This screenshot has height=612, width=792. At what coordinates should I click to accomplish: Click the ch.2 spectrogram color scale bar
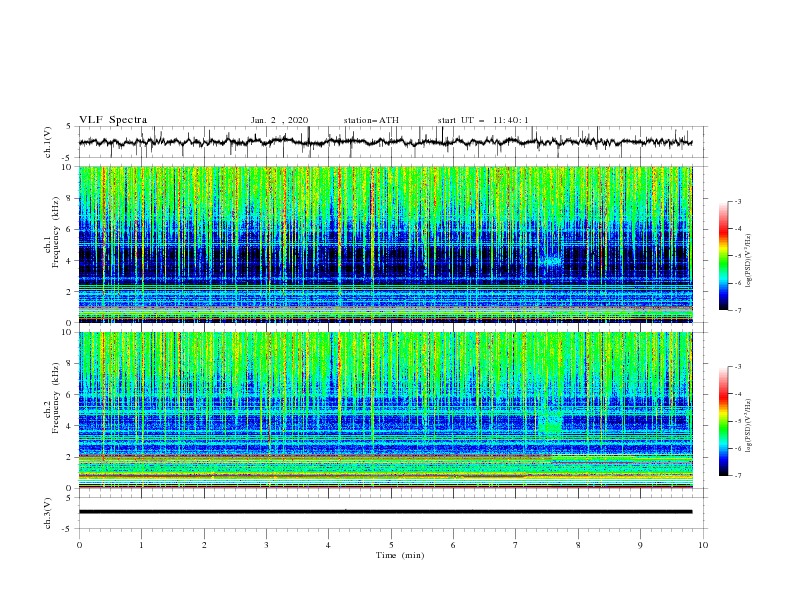pyautogui.click(x=724, y=421)
